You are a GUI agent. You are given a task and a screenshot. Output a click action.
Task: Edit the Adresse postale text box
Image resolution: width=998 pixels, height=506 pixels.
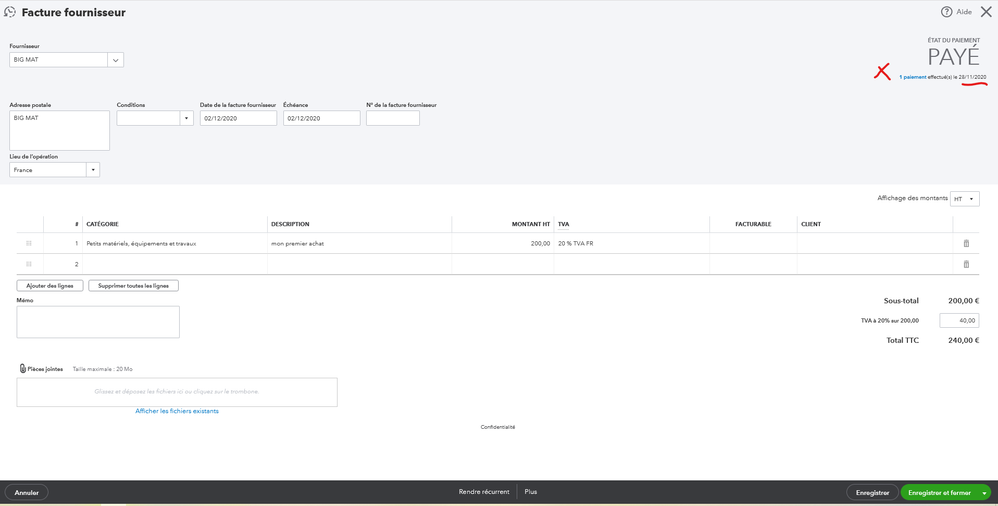point(60,130)
